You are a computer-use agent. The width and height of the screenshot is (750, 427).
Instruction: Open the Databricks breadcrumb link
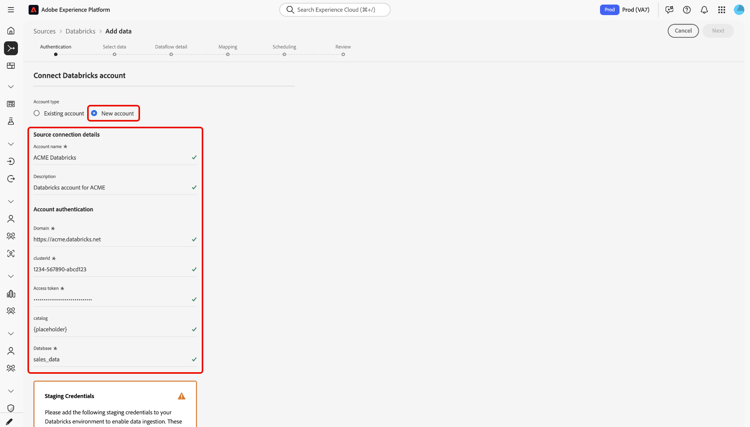(80, 31)
